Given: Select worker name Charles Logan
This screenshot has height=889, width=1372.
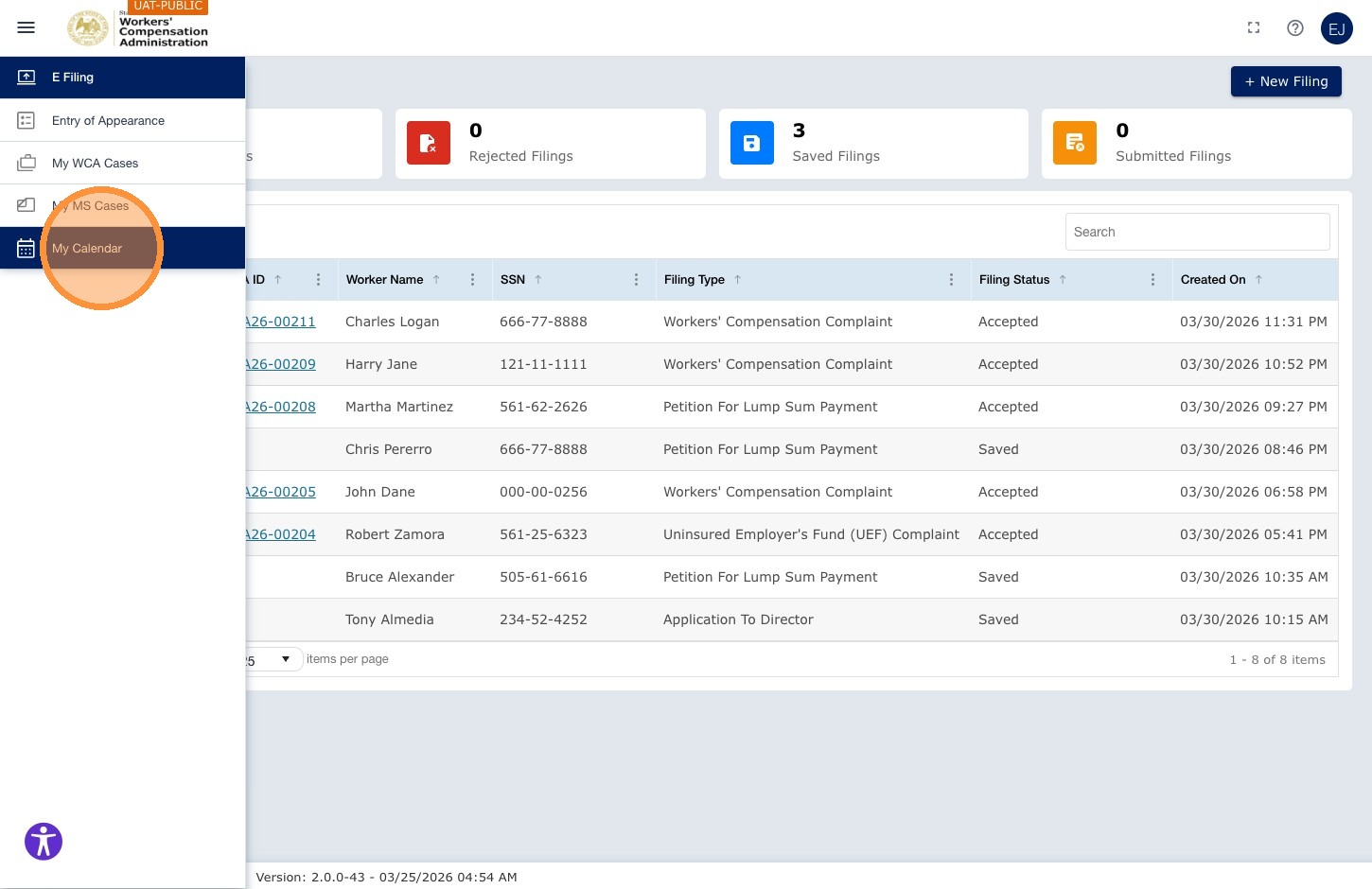Looking at the screenshot, I should click(392, 322).
